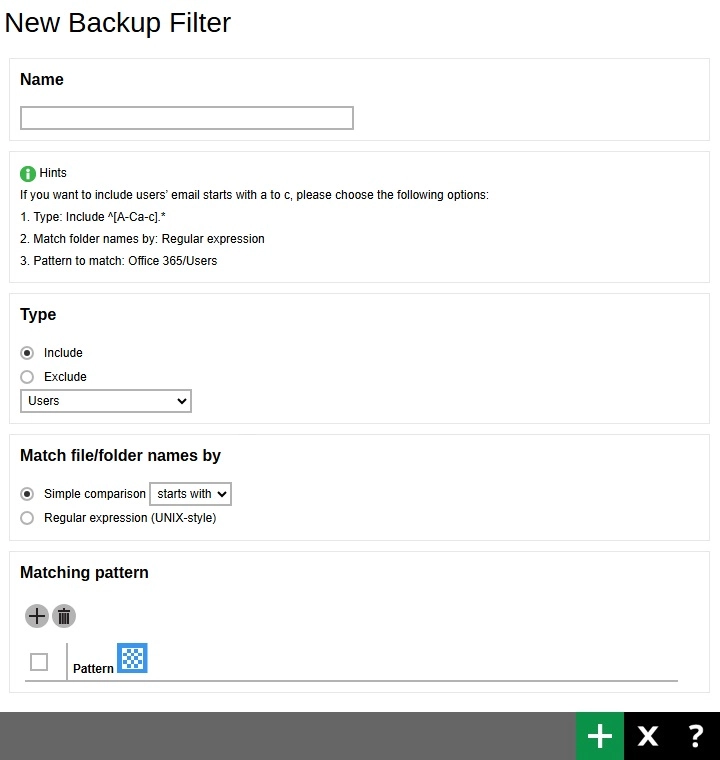Click the 'Match file/folder names by' heading

(120, 456)
